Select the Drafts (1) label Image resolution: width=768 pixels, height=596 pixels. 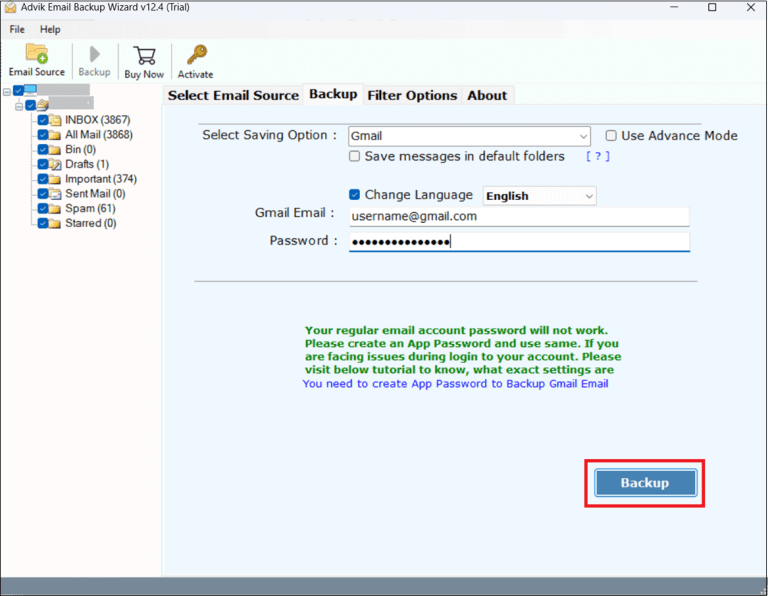point(87,164)
